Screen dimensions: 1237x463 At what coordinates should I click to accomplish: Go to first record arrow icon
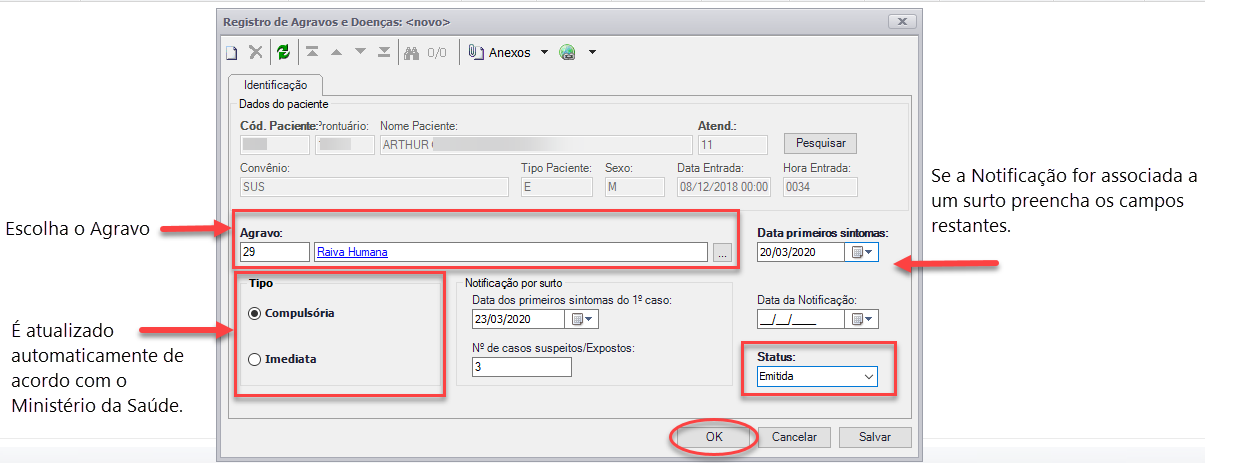pyautogui.click(x=313, y=53)
